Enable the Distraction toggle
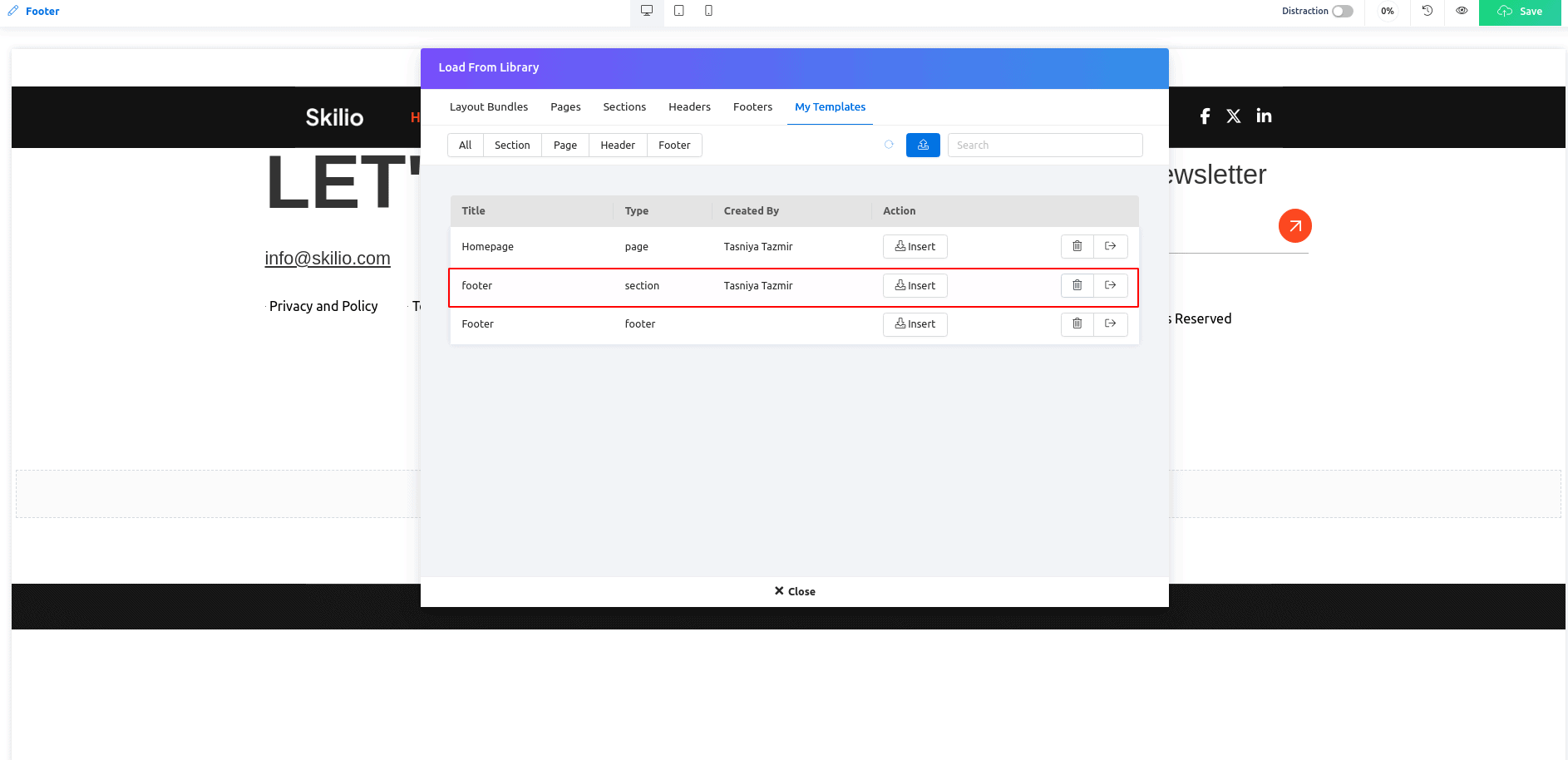1568x760 pixels. click(1344, 11)
